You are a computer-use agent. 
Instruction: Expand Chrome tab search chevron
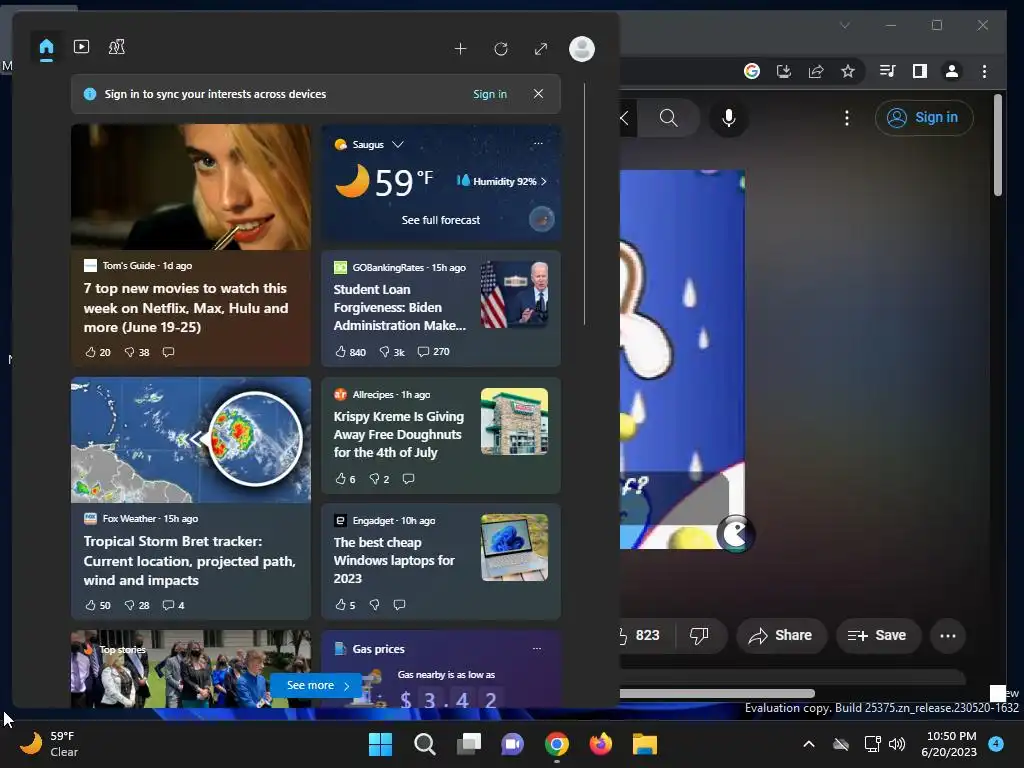844,25
